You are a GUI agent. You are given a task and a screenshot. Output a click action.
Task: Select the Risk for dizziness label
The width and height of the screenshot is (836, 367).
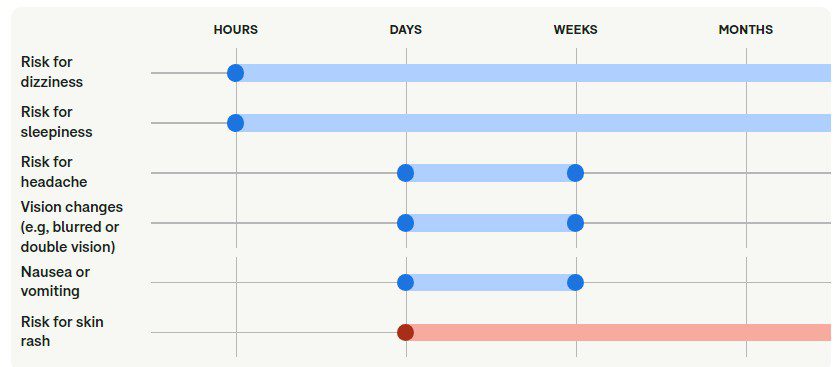[52, 72]
